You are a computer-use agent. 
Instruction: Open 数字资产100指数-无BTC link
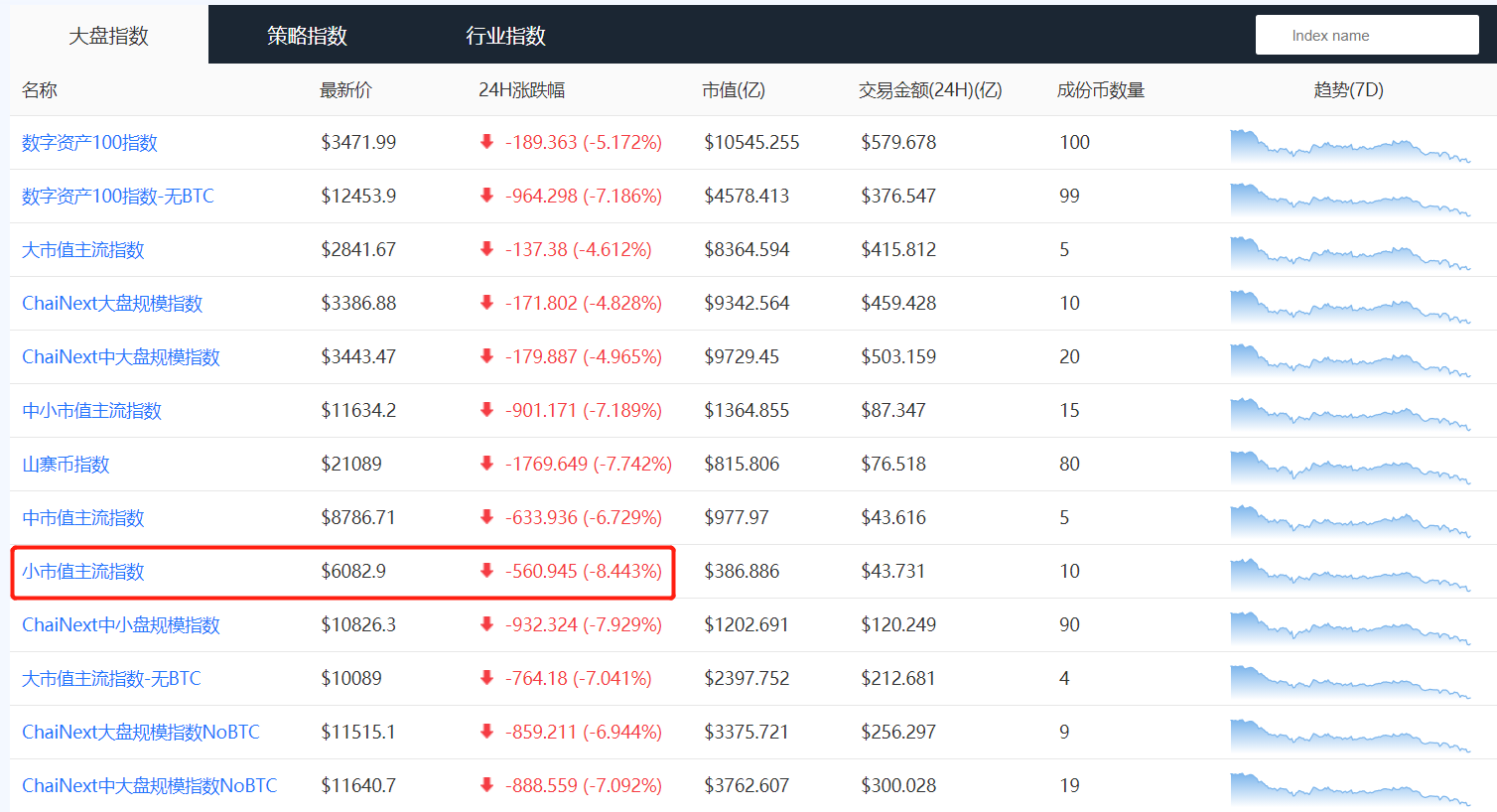118,197
